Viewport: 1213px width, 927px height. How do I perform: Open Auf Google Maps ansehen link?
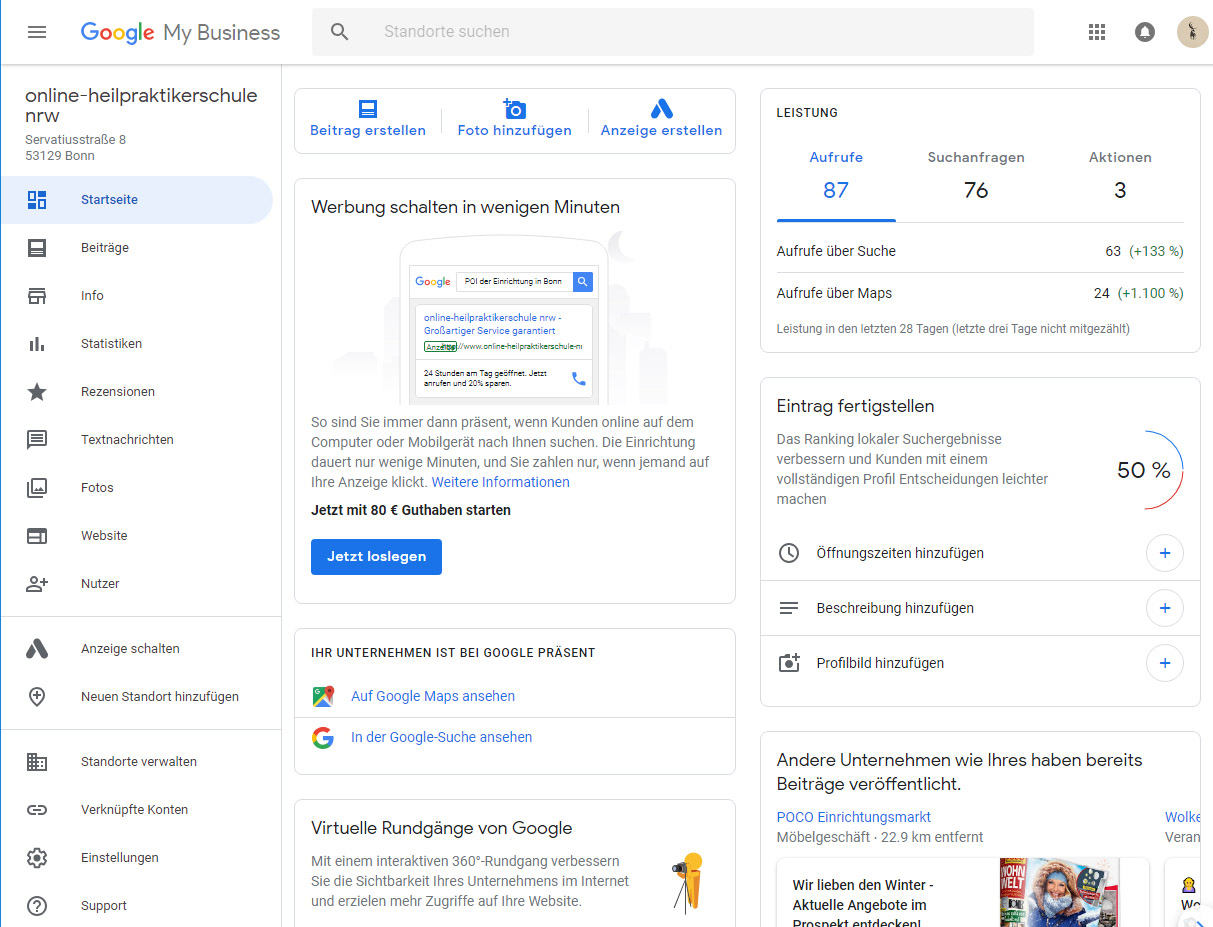pos(433,696)
